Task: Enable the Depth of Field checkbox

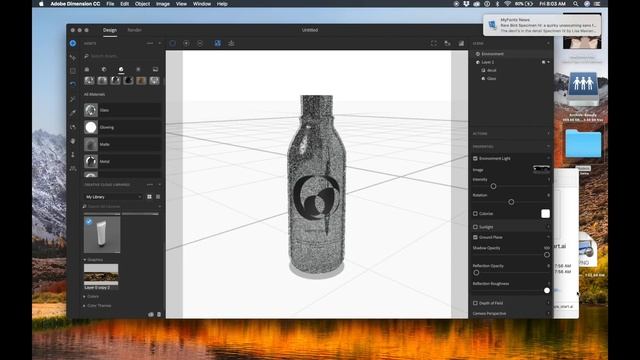Action: click(475, 303)
